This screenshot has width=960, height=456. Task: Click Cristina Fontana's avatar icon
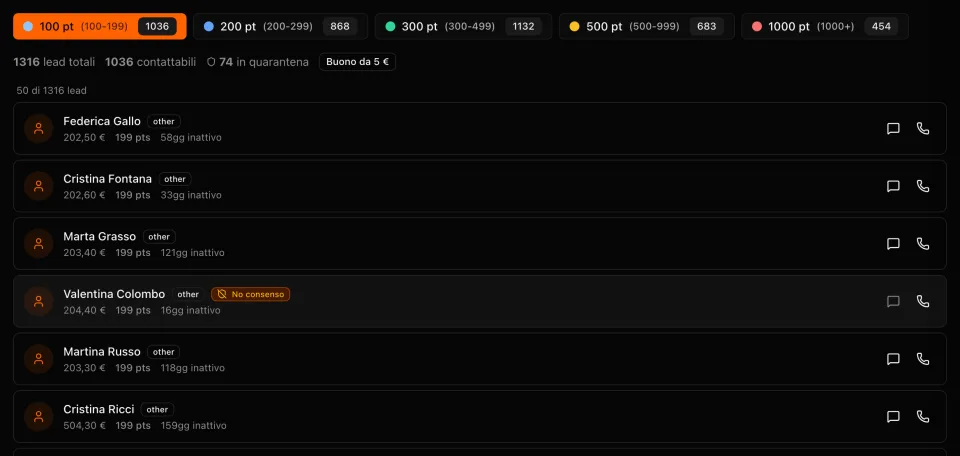pos(39,186)
